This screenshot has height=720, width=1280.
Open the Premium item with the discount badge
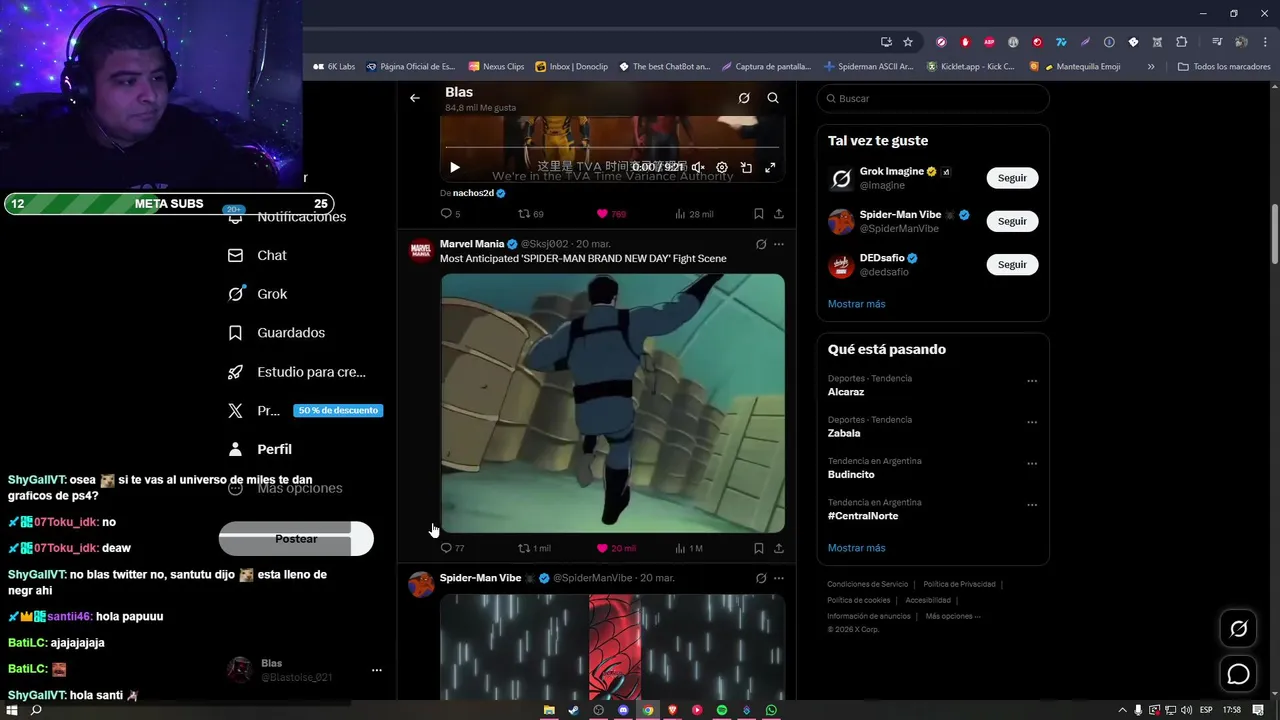(x=304, y=410)
